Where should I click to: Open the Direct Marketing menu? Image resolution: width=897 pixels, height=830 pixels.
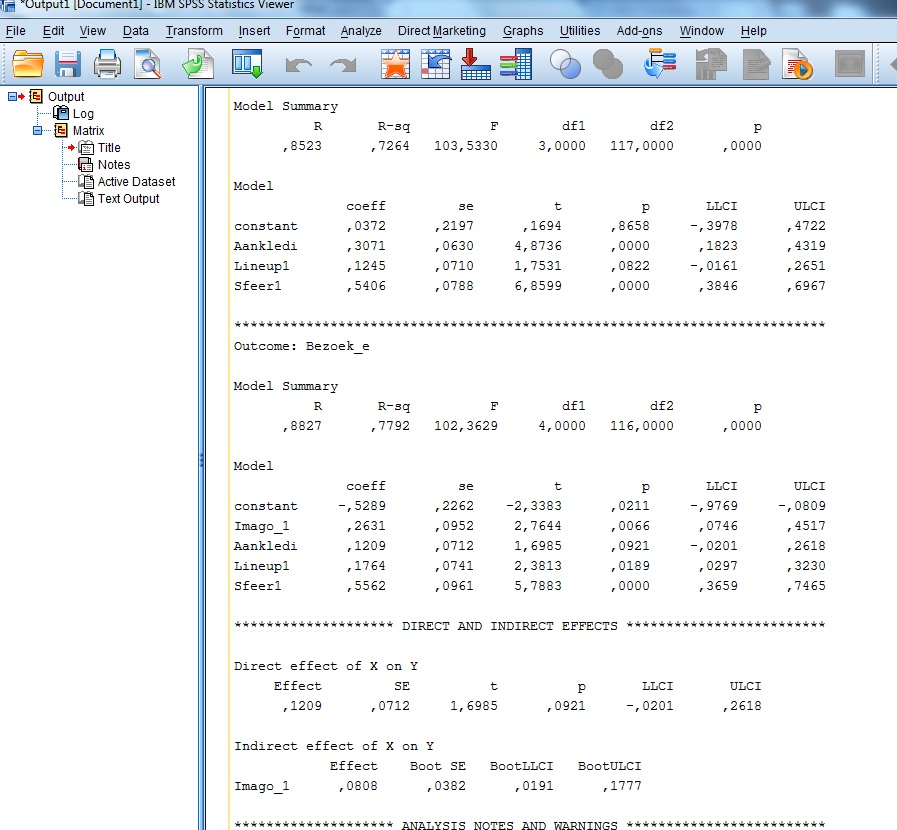click(x=441, y=31)
